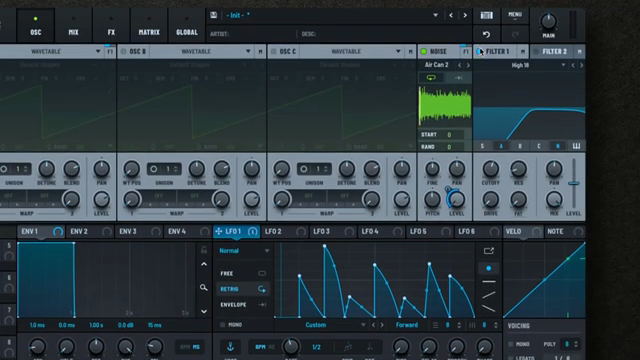Select LFO RETRIG trigger mode
Screen dimensions: 640x360
243,289
